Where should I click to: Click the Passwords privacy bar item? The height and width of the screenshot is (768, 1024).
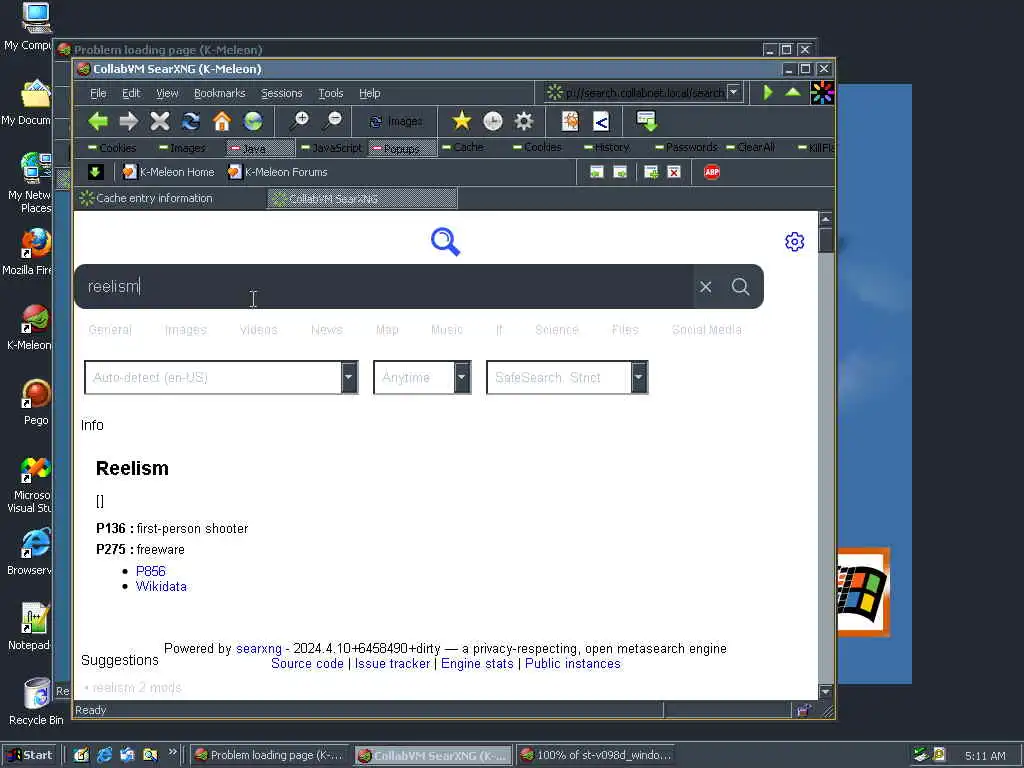pyautogui.click(x=686, y=148)
